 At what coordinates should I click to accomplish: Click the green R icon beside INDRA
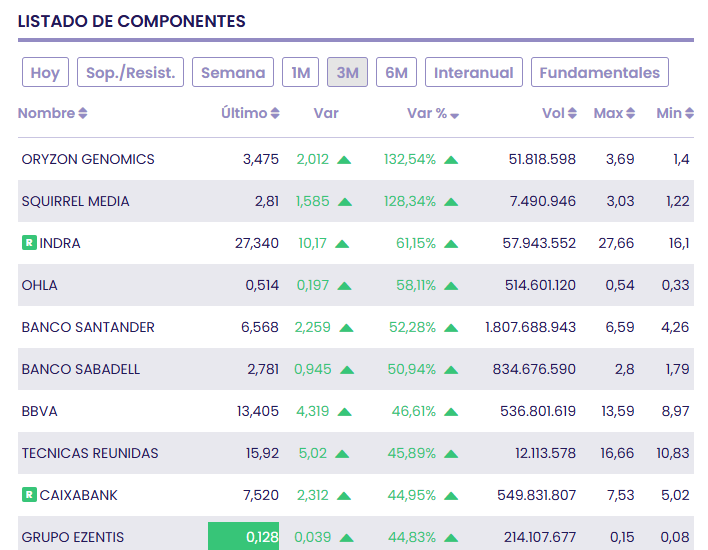point(29,243)
